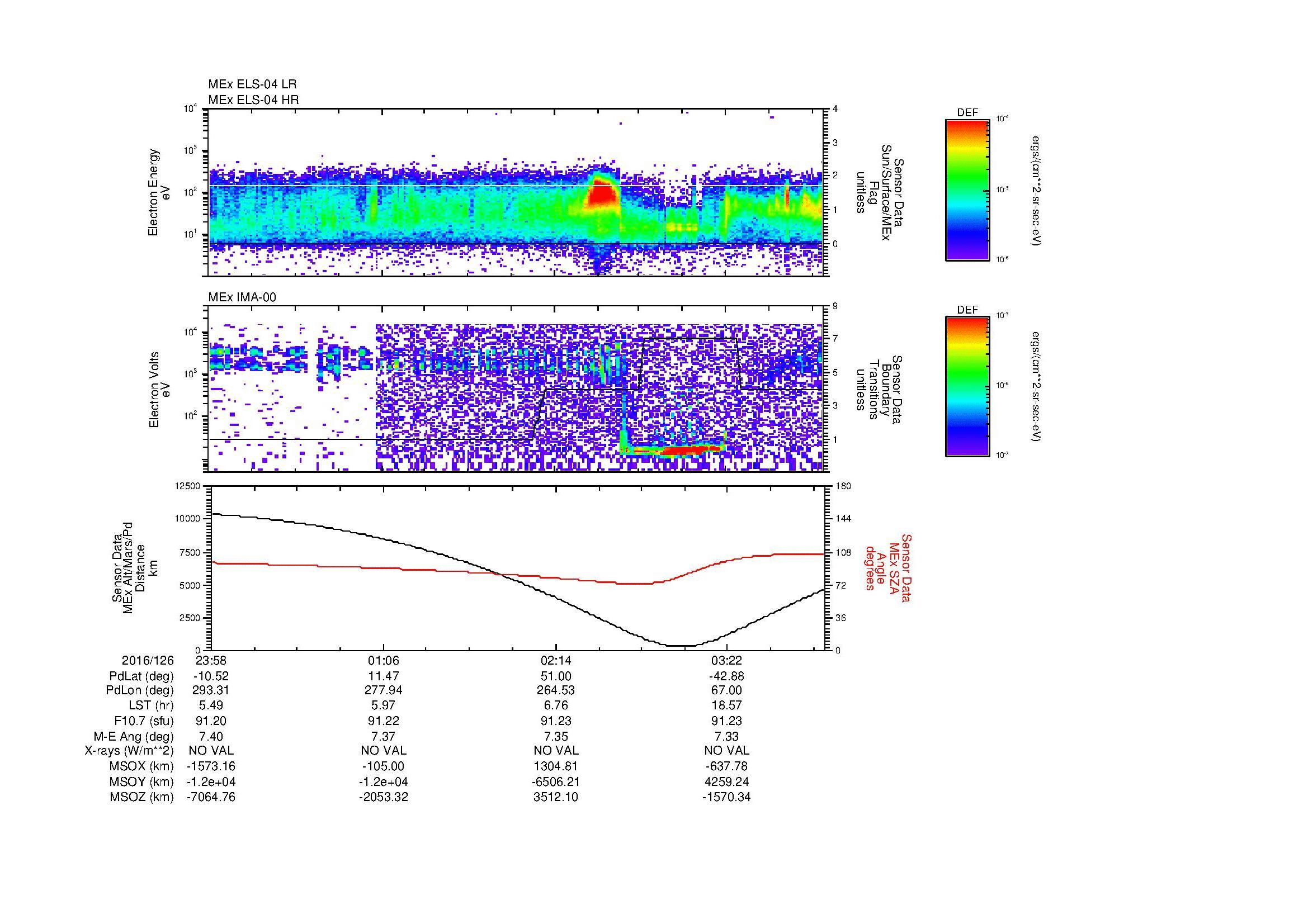Click the PdLat value 51.00
Screen dimensions: 1308x924
tap(556, 676)
